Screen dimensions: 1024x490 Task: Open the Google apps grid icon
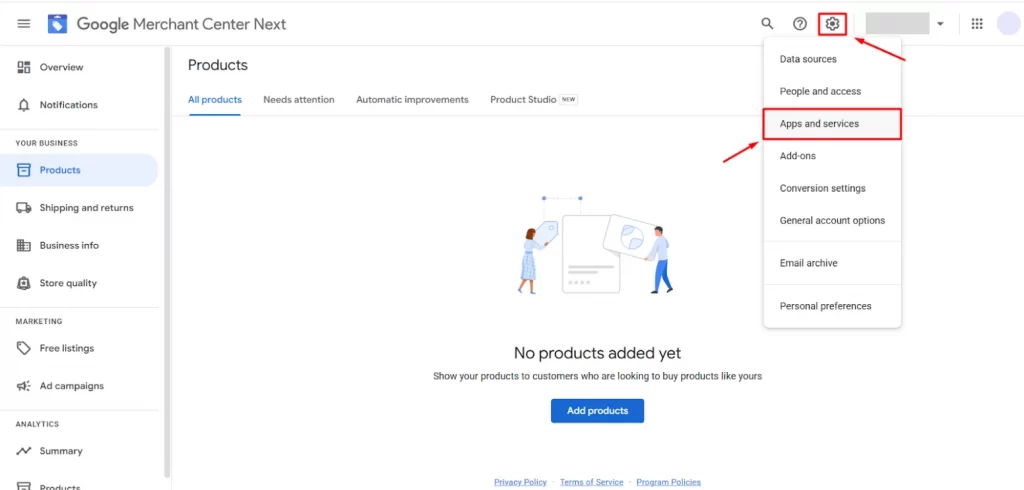click(977, 24)
